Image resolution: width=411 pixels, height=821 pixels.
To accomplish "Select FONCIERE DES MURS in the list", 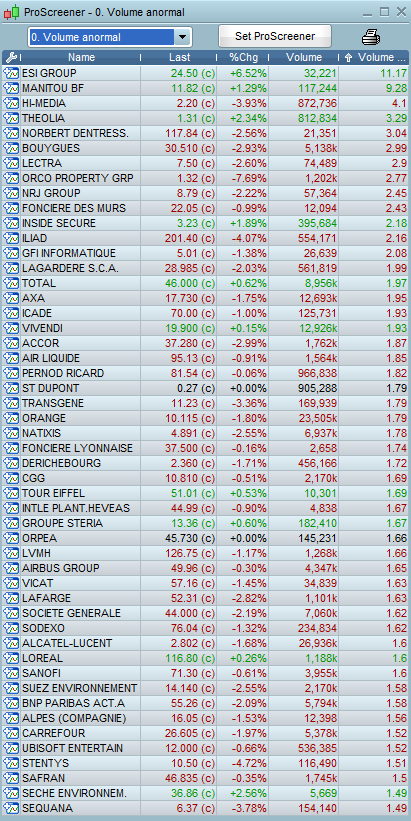I will (74, 208).
